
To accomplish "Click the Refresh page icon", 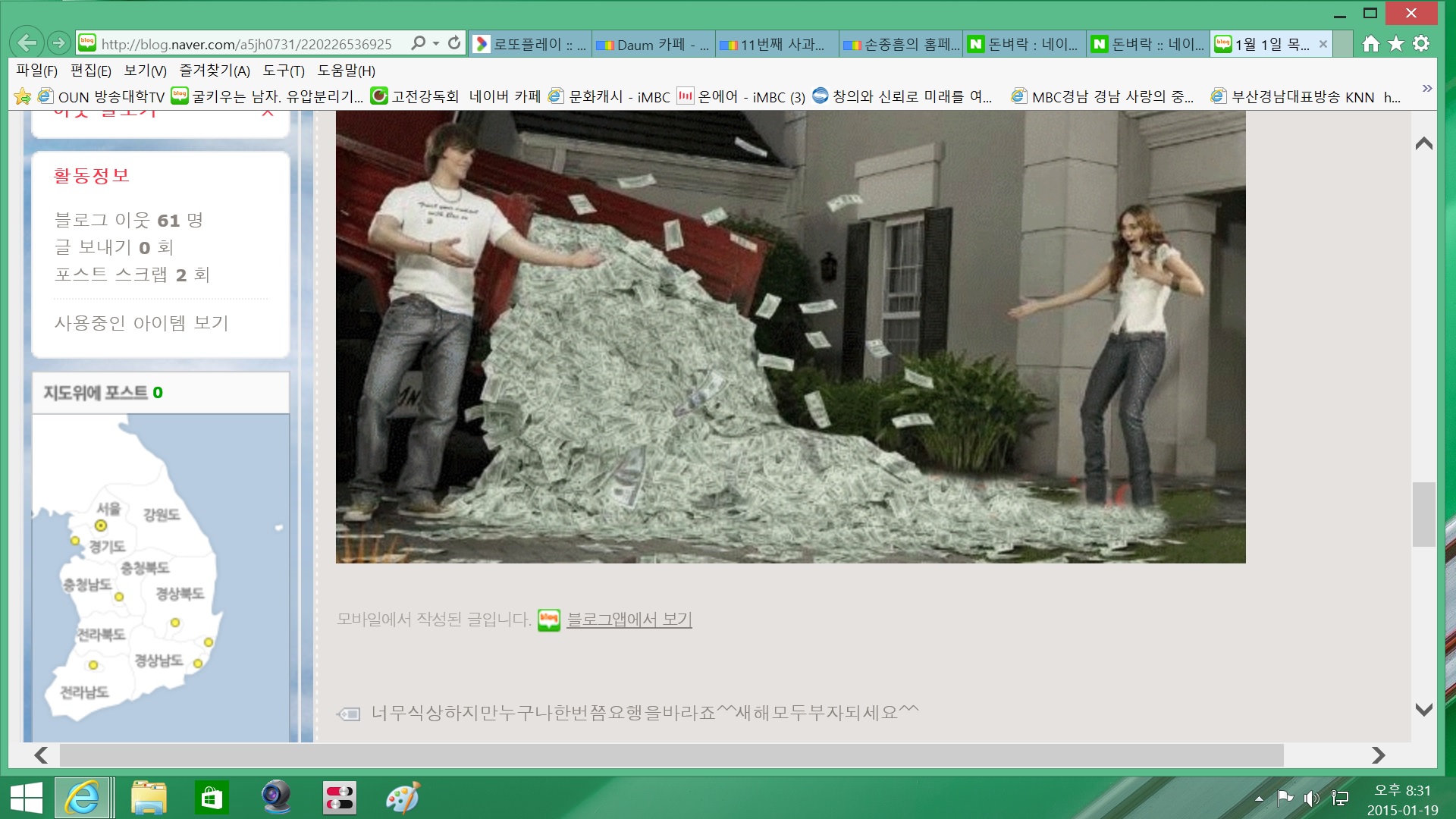I will pyautogui.click(x=454, y=43).
